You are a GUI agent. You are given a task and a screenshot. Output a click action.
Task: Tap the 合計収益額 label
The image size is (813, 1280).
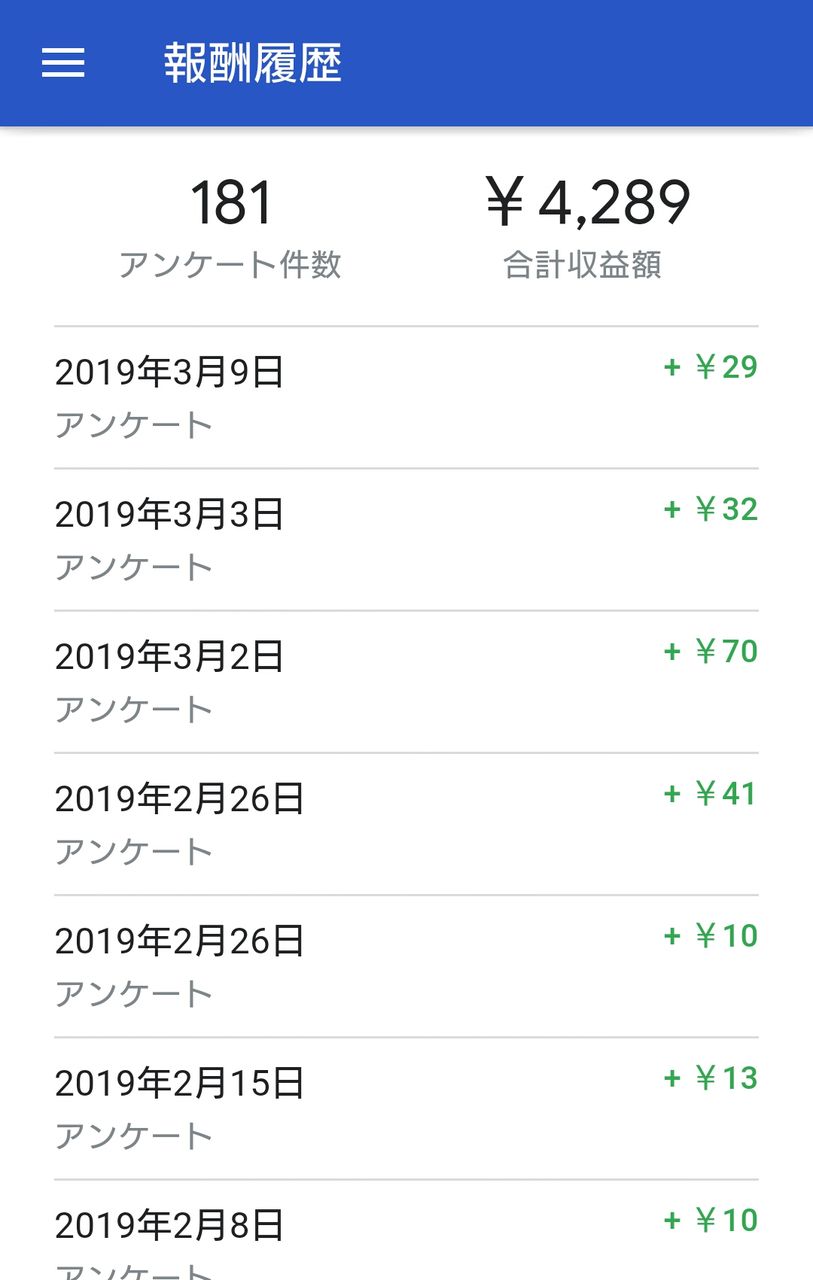coord(582,265)
